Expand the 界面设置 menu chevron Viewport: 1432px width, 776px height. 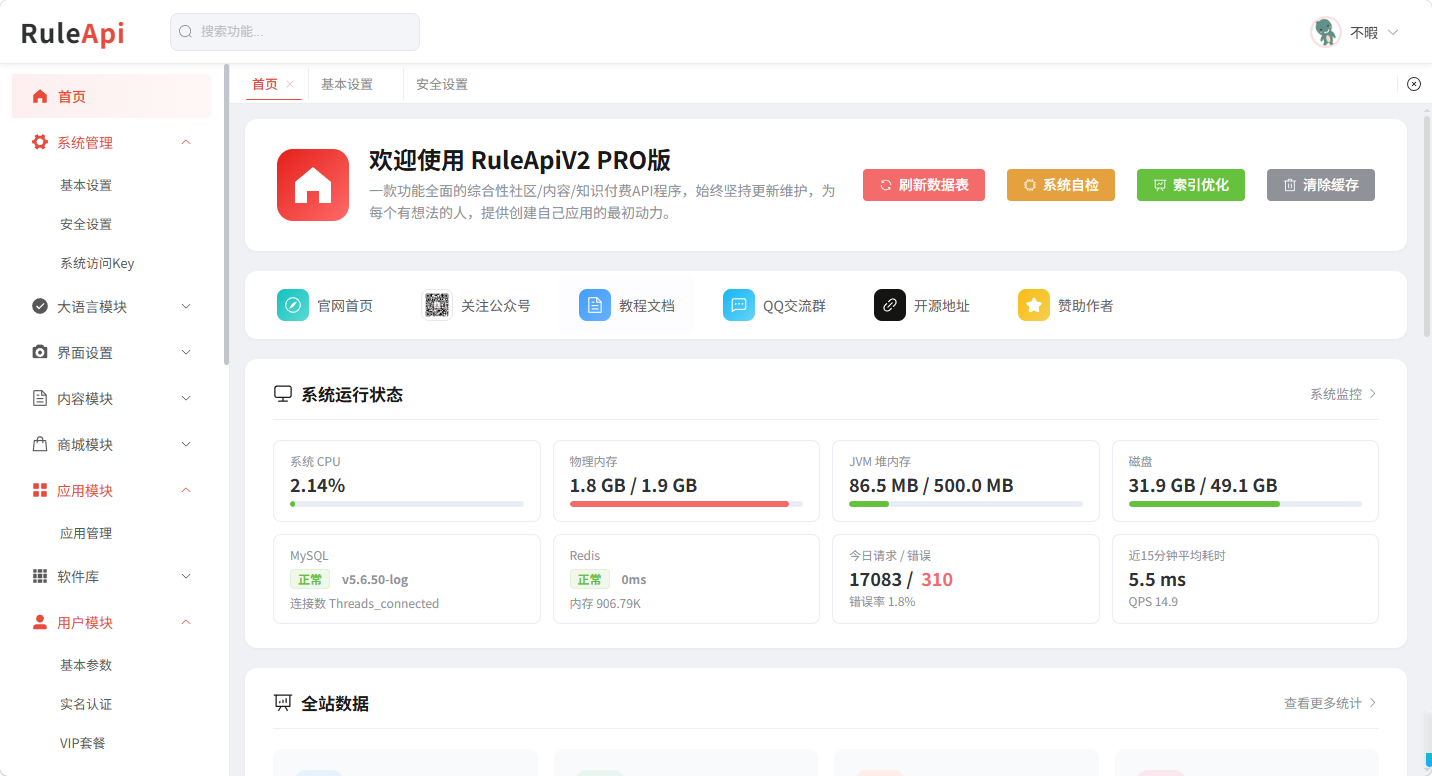click(x=186, y=353)
